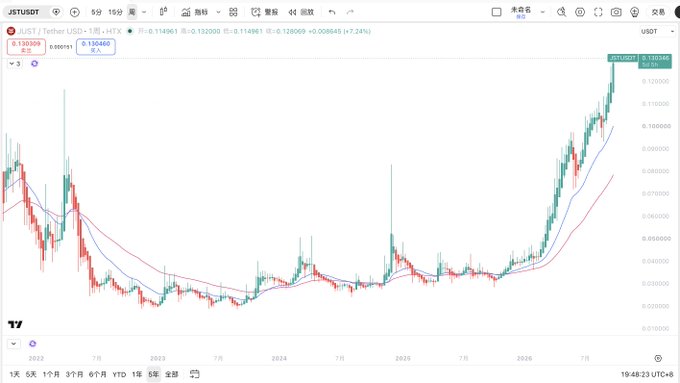This screenshot has width=680, height=383.
Task: Open the 指标 indicators dialog
Action: click(x=195, y=12)
